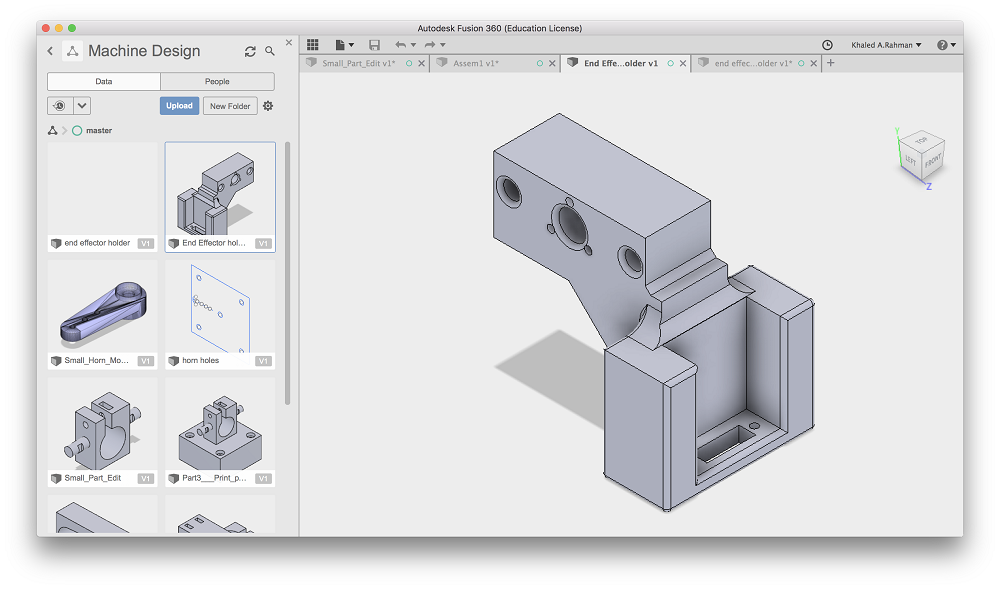Refresh the data panel
The width and height of the screenshot is (1000, 589).
click(250, 52)
